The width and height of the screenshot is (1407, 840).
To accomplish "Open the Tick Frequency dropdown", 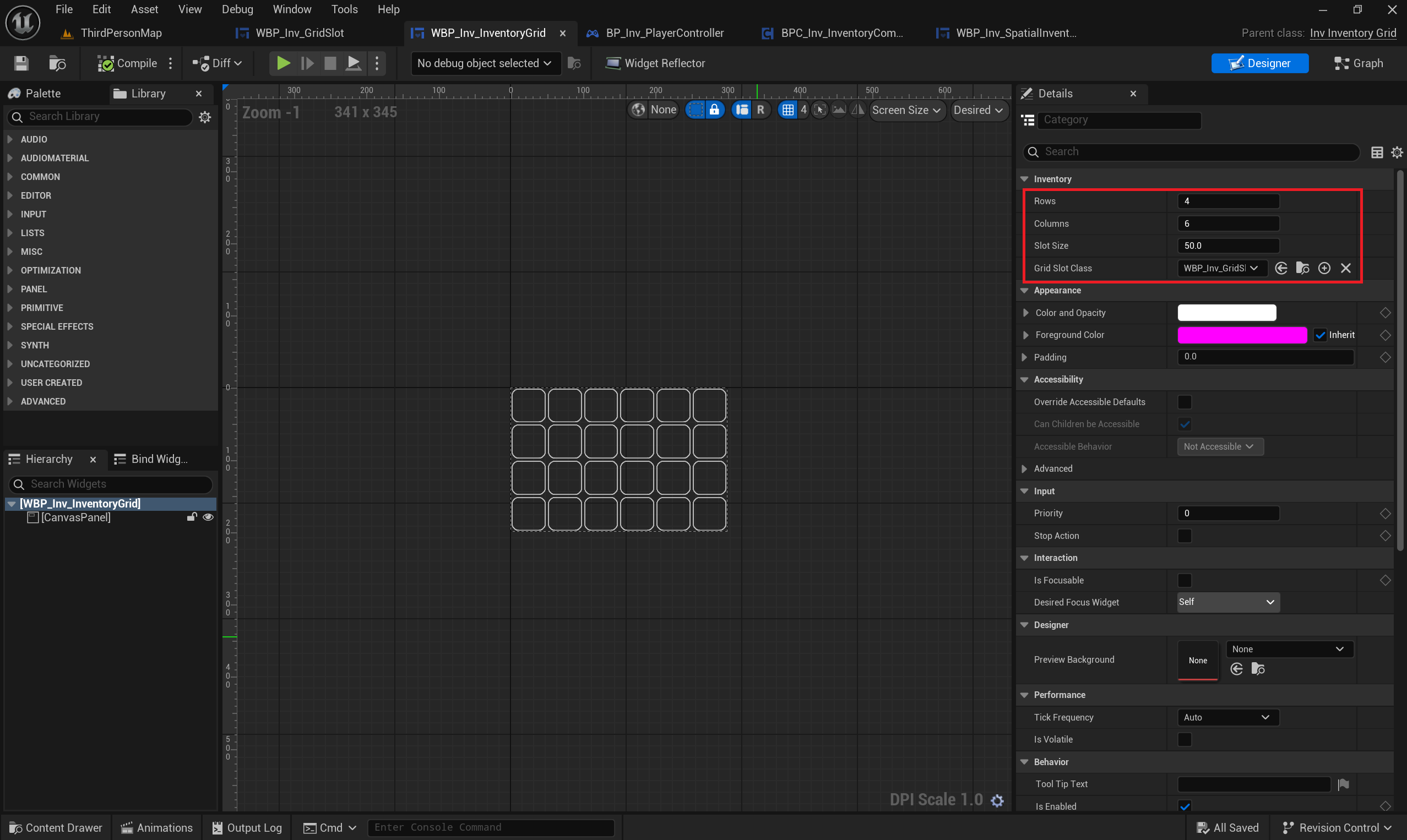I will pyautogui.click(x=1227, y=717).
